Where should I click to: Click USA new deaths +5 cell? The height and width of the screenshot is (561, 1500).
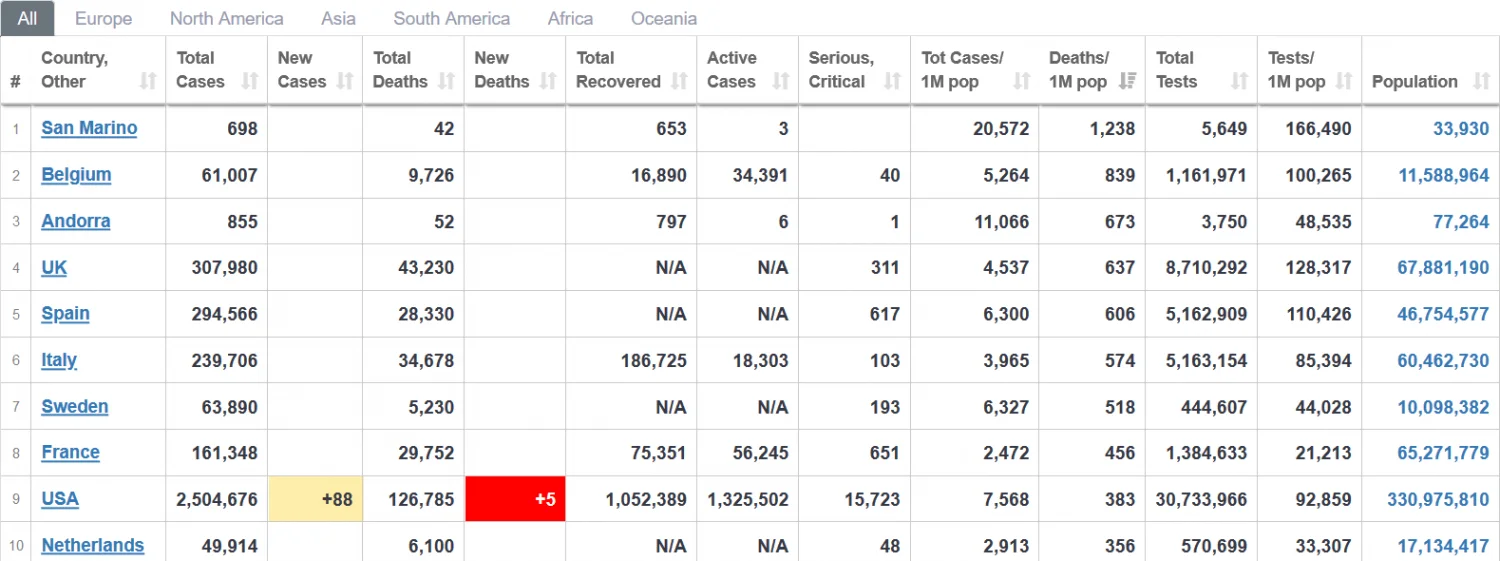(515, 499)
